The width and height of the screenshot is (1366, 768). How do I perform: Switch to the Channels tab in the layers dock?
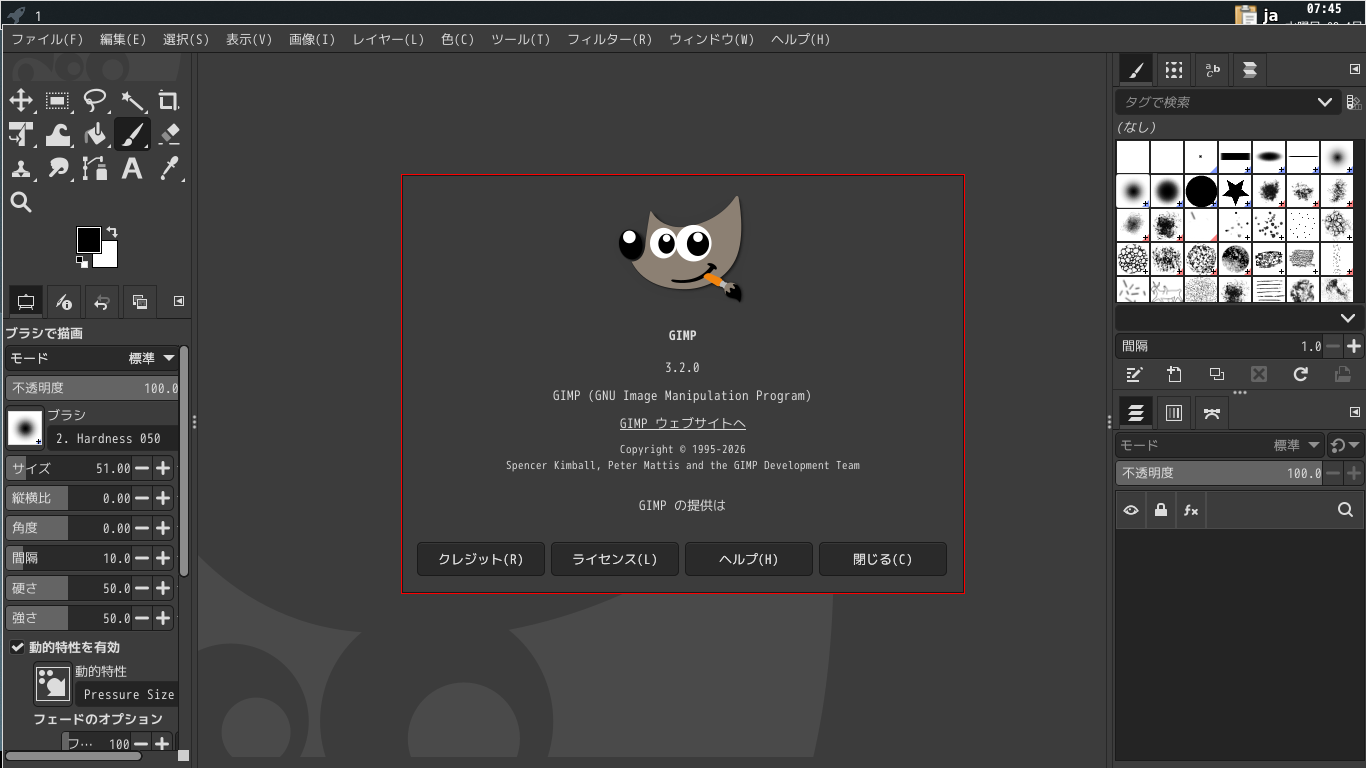(x=1173, y=412)
